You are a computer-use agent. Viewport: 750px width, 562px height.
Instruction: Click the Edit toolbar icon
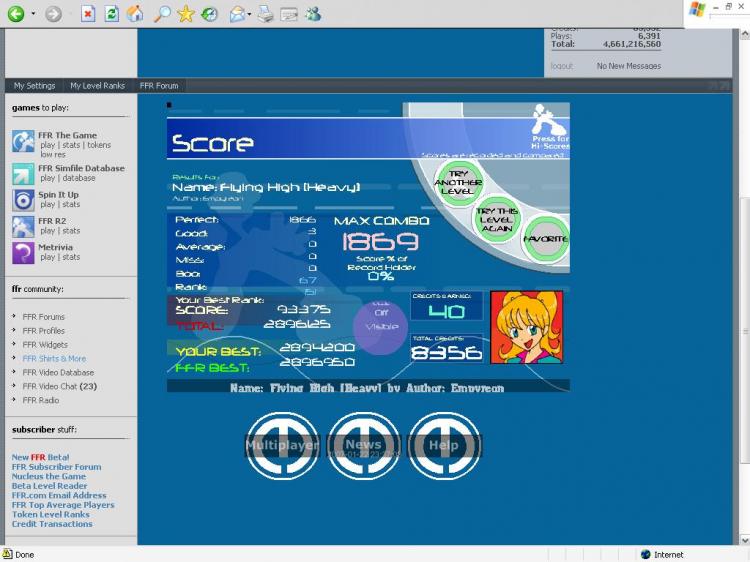pyautogui.click(x=289, y=14)
